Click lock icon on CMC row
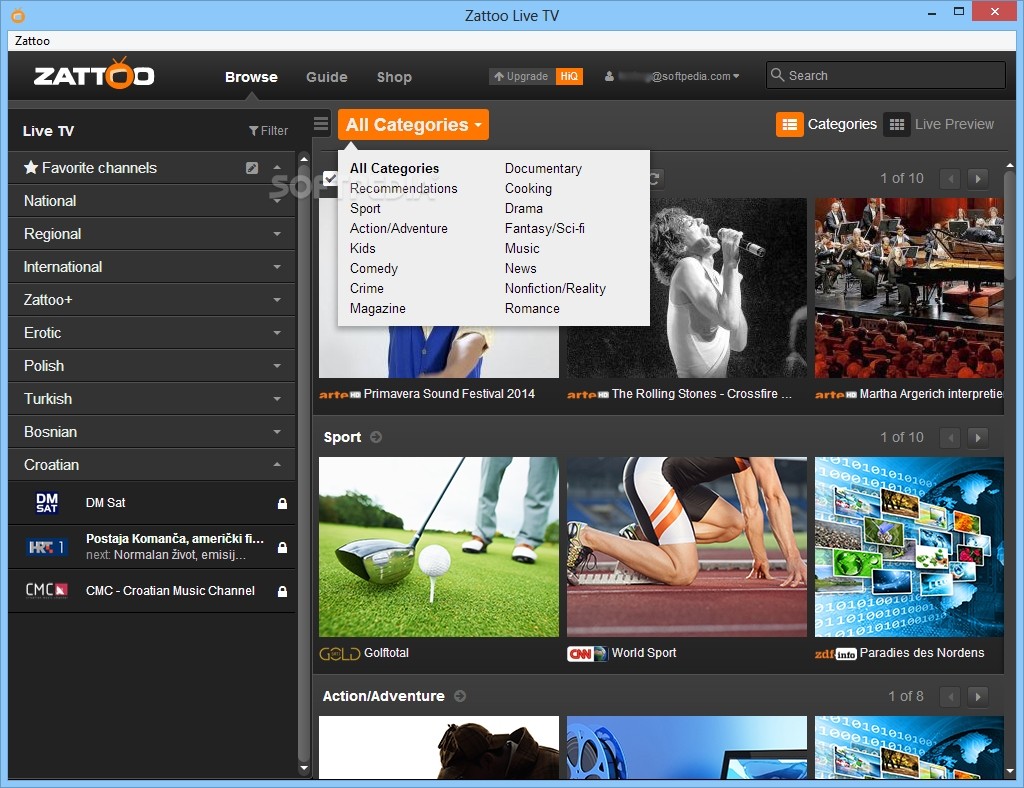 click(282, 591)
